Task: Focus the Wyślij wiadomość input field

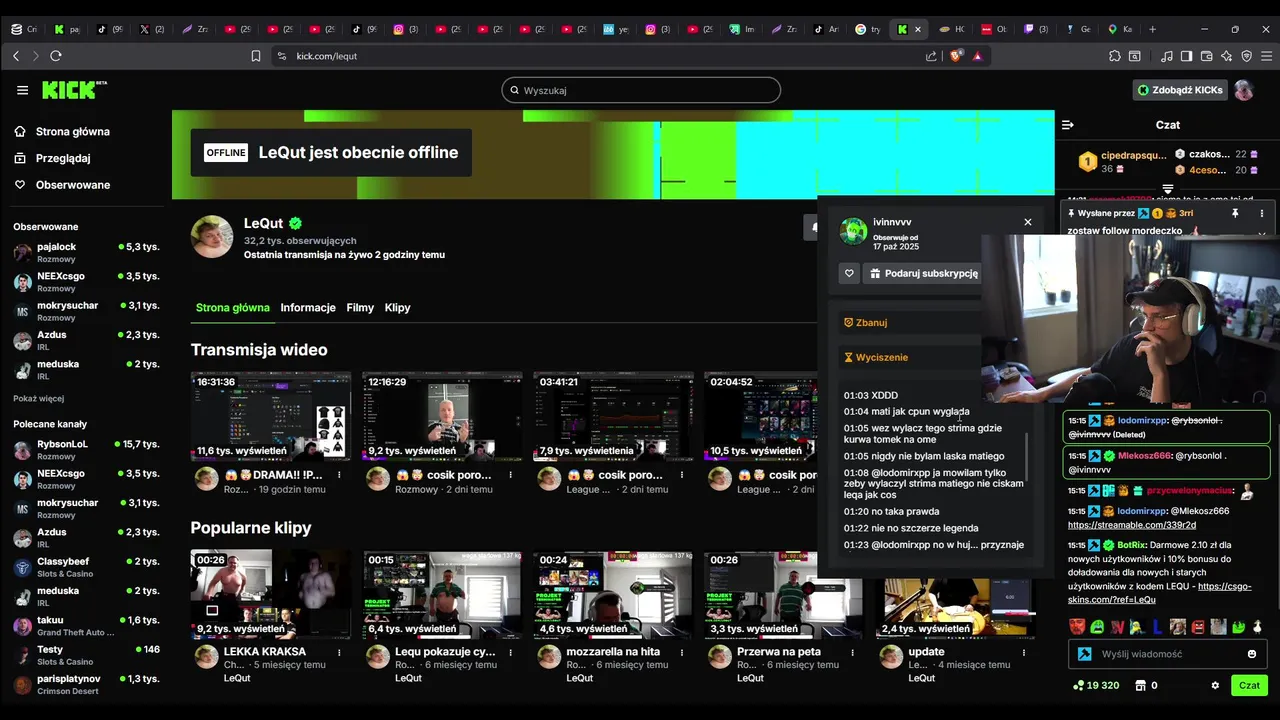Action: (x=1166, y=654)
